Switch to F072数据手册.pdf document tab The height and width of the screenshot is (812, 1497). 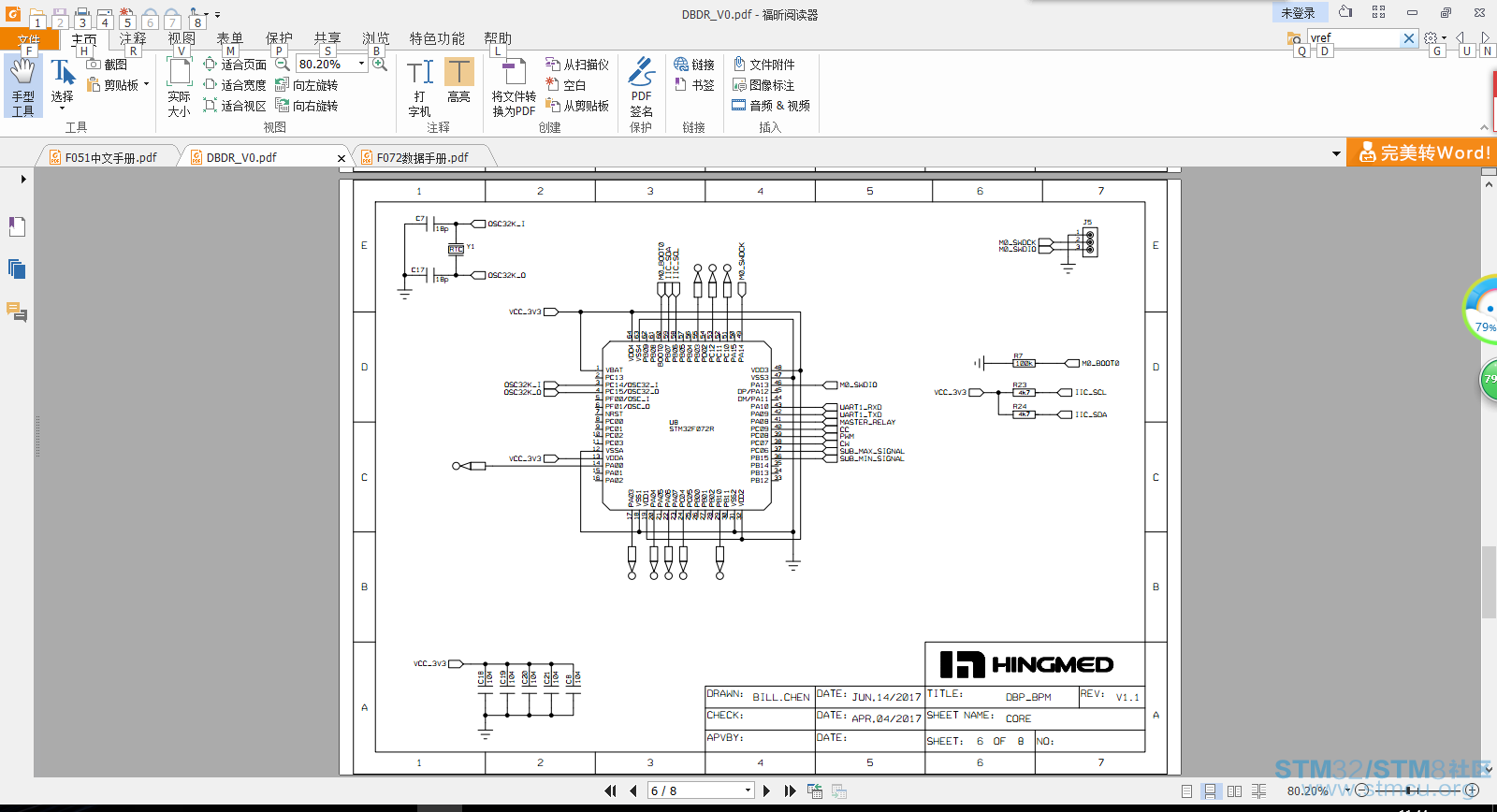click(422, 157)
